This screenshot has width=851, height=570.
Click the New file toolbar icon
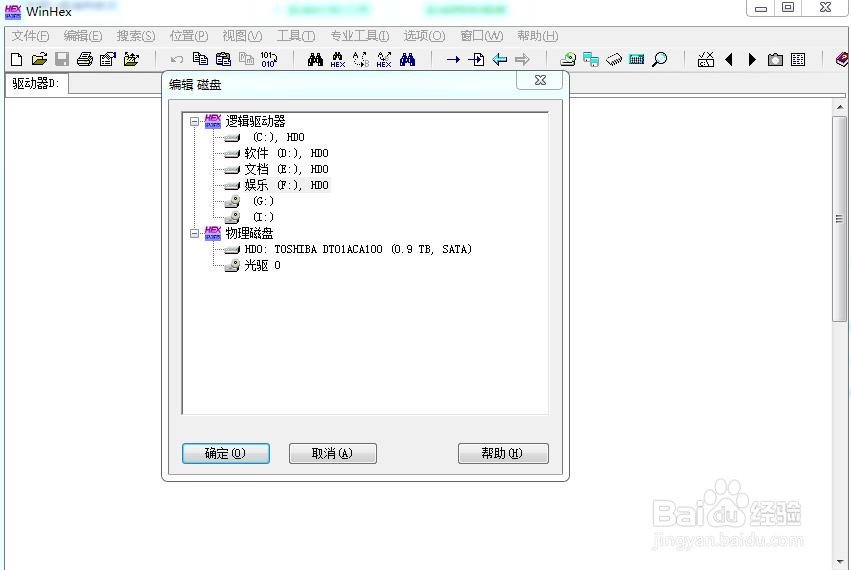[x=16, y=59]
